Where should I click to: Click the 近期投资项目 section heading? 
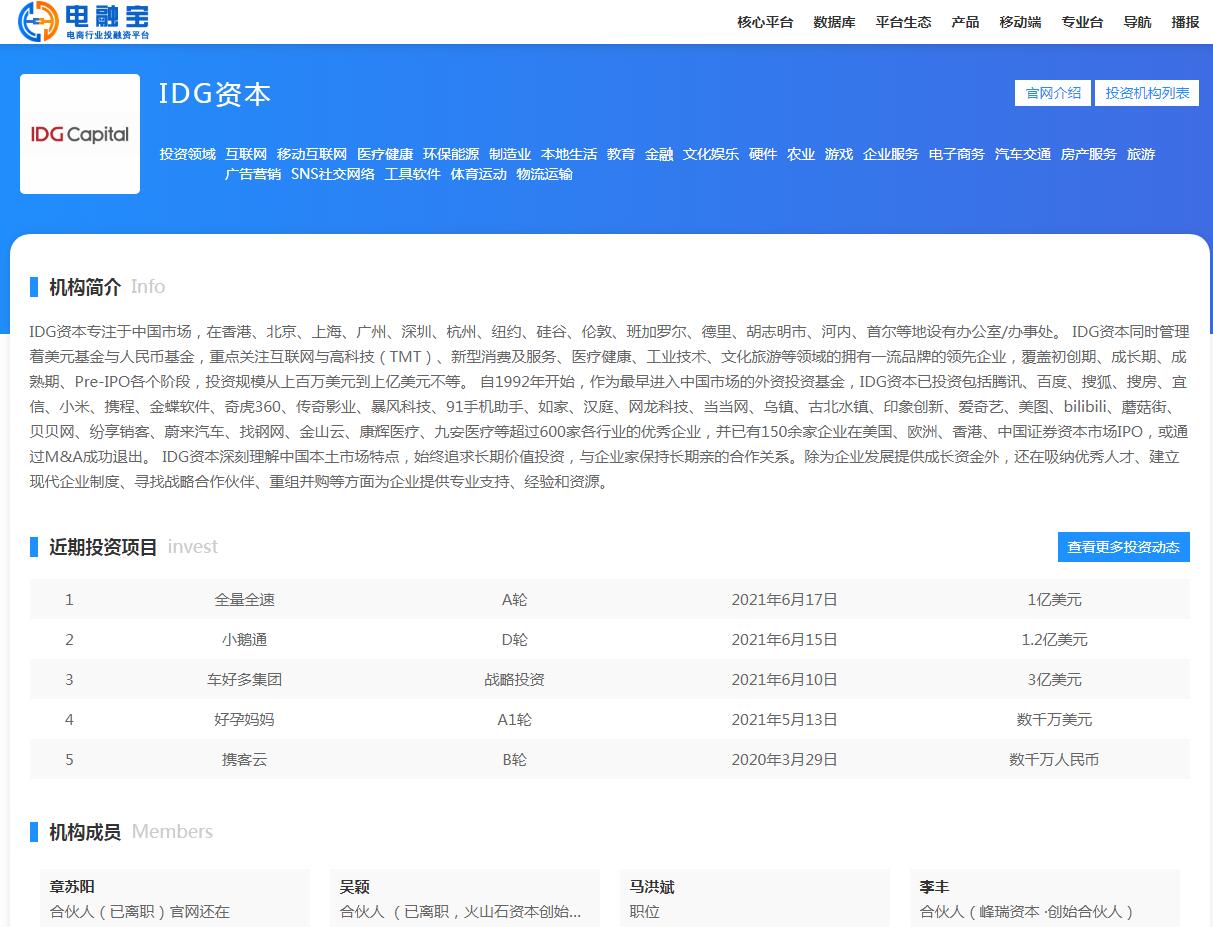[x=104, y=547]
